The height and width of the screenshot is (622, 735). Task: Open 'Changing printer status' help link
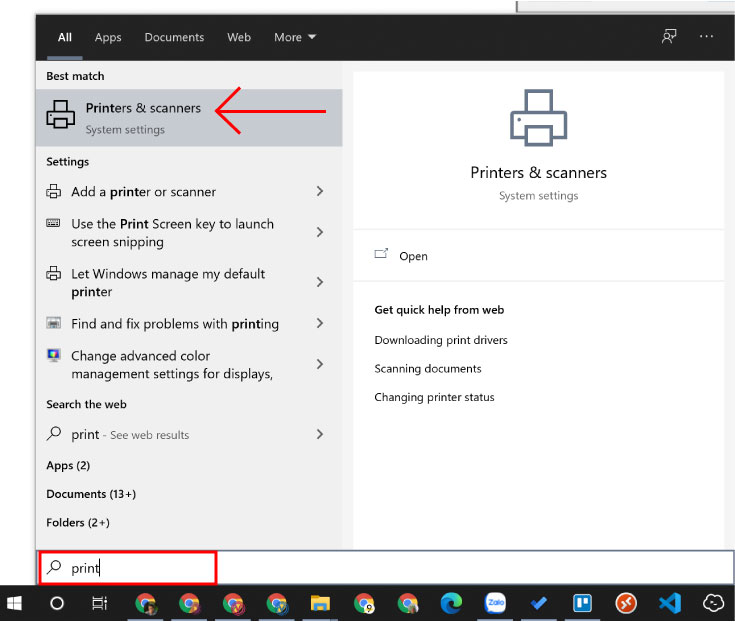[x=434, y=397]
